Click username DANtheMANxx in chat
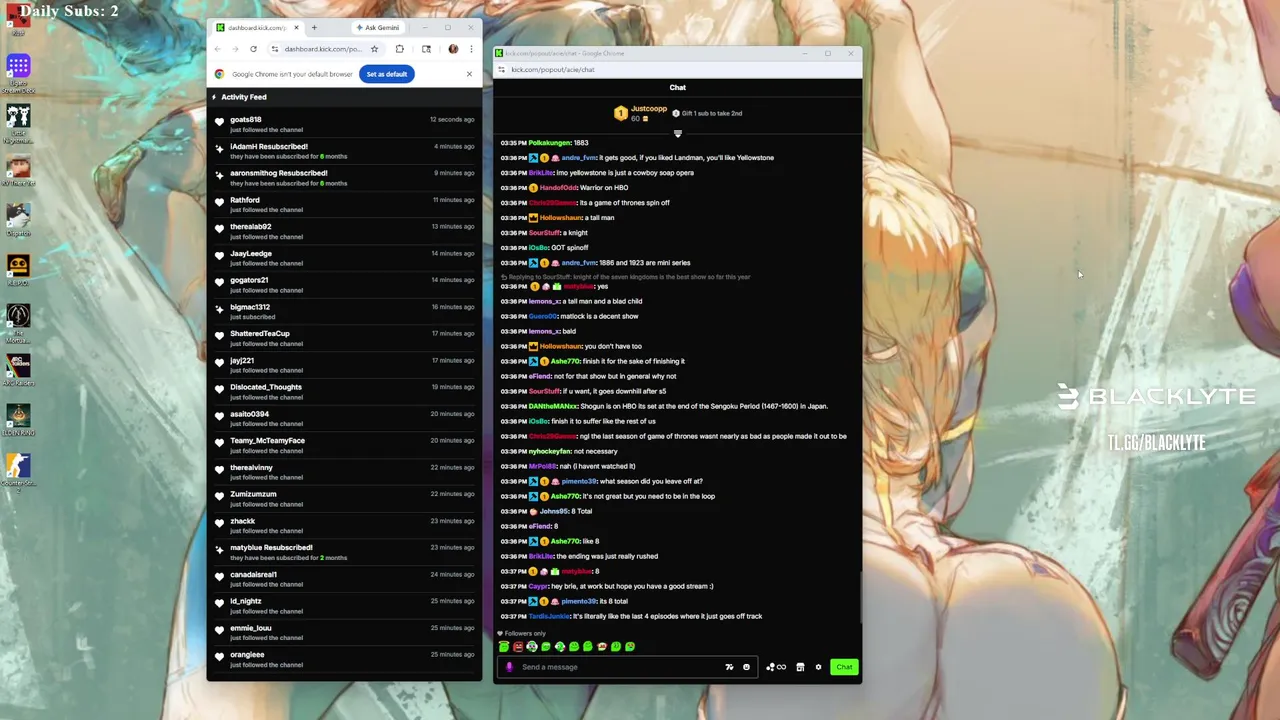The image size is (1280, 720). coord(553,406)
